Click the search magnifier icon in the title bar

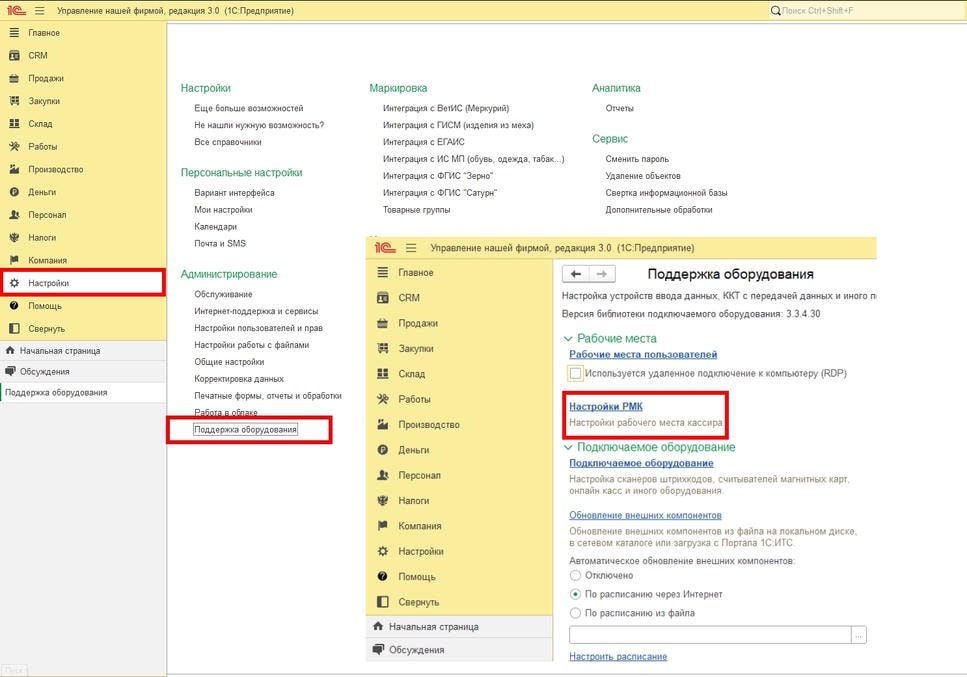[775, 10]
